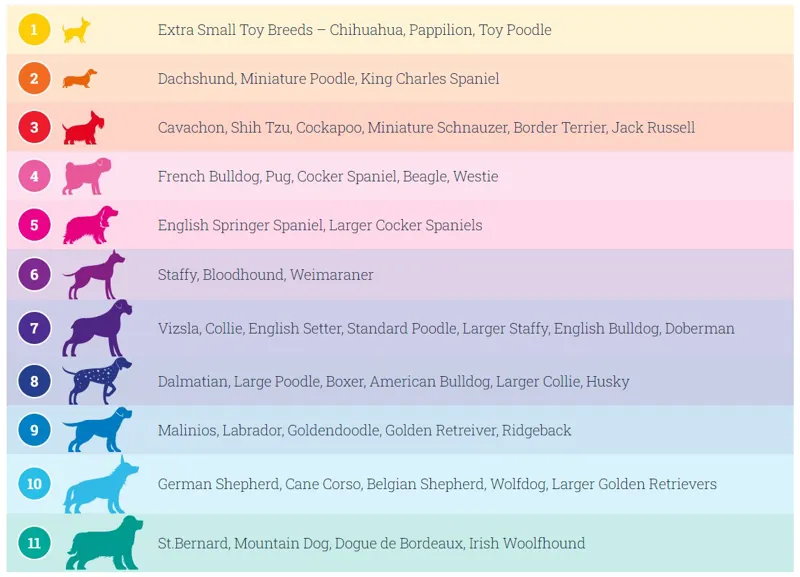Click the Malinios, Labrador, Goldendoodle row text
The image size is (800, 577).
tap(364, 431)
